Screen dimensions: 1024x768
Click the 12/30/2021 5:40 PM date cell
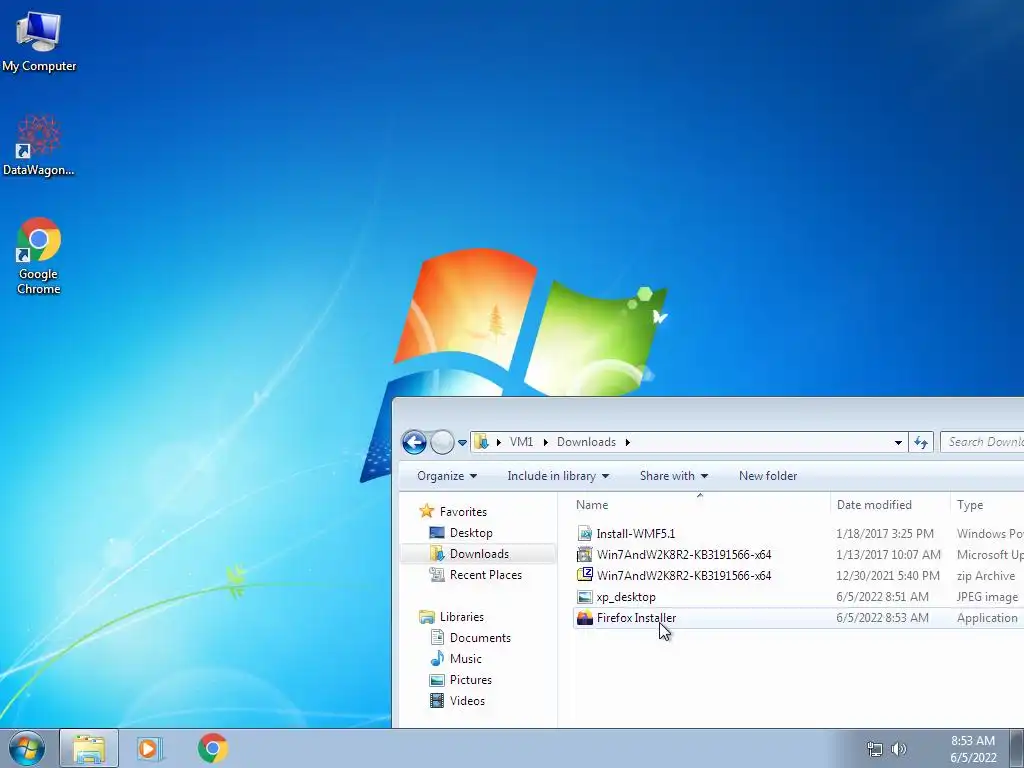click(x=888, y=575)
